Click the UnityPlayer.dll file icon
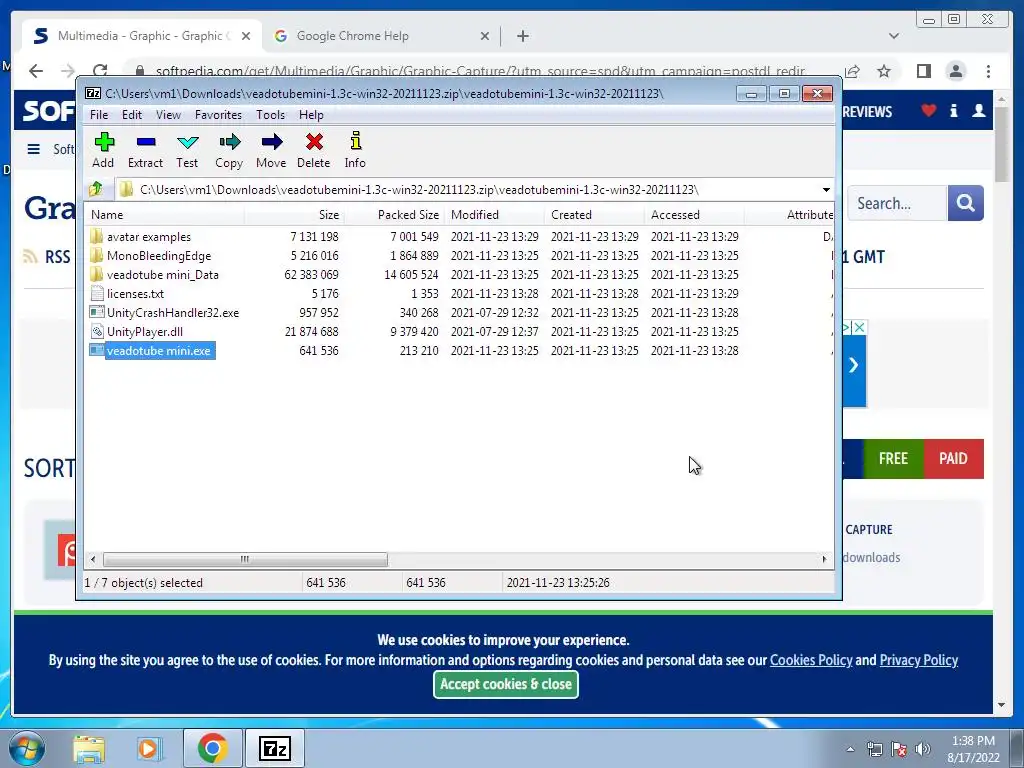The height and width of the screenshot is (768, 1024). point(97,332)
